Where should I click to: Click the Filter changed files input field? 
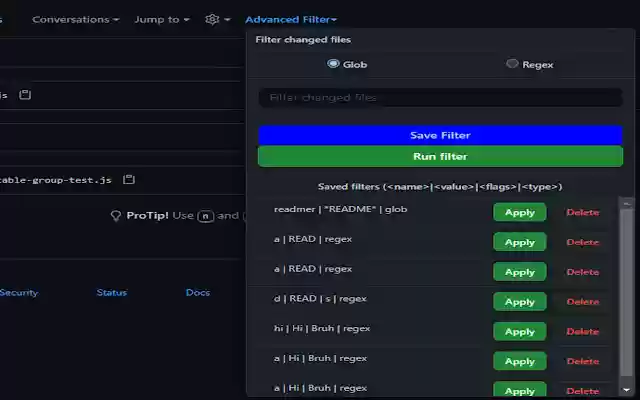440,98
